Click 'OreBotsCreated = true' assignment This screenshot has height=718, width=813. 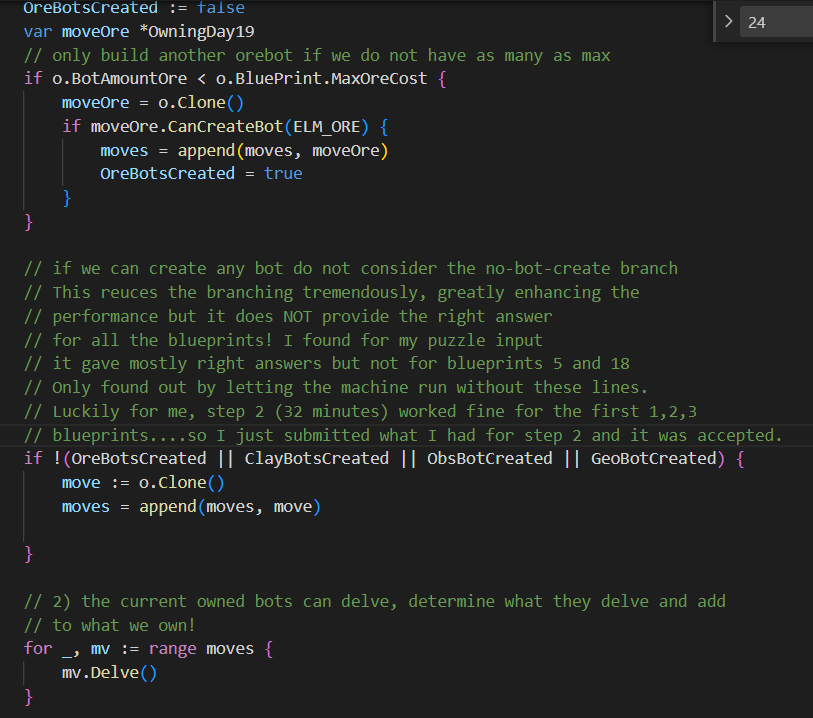pyautogui.click(x=201, y=174)
